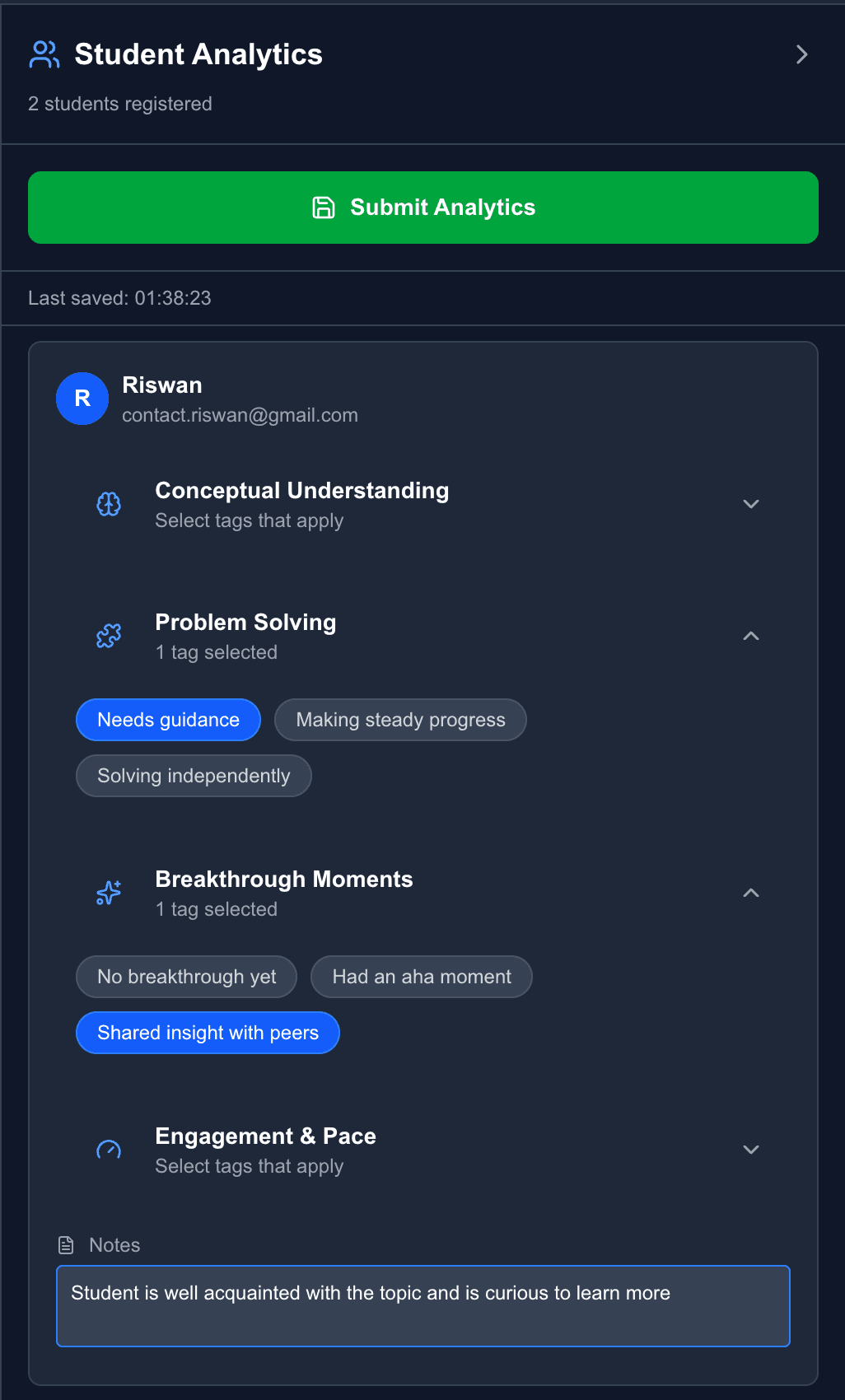Deselect the Needs guidance tag
This screenshot has width=845, height=1400.
[x=168, y=719]
